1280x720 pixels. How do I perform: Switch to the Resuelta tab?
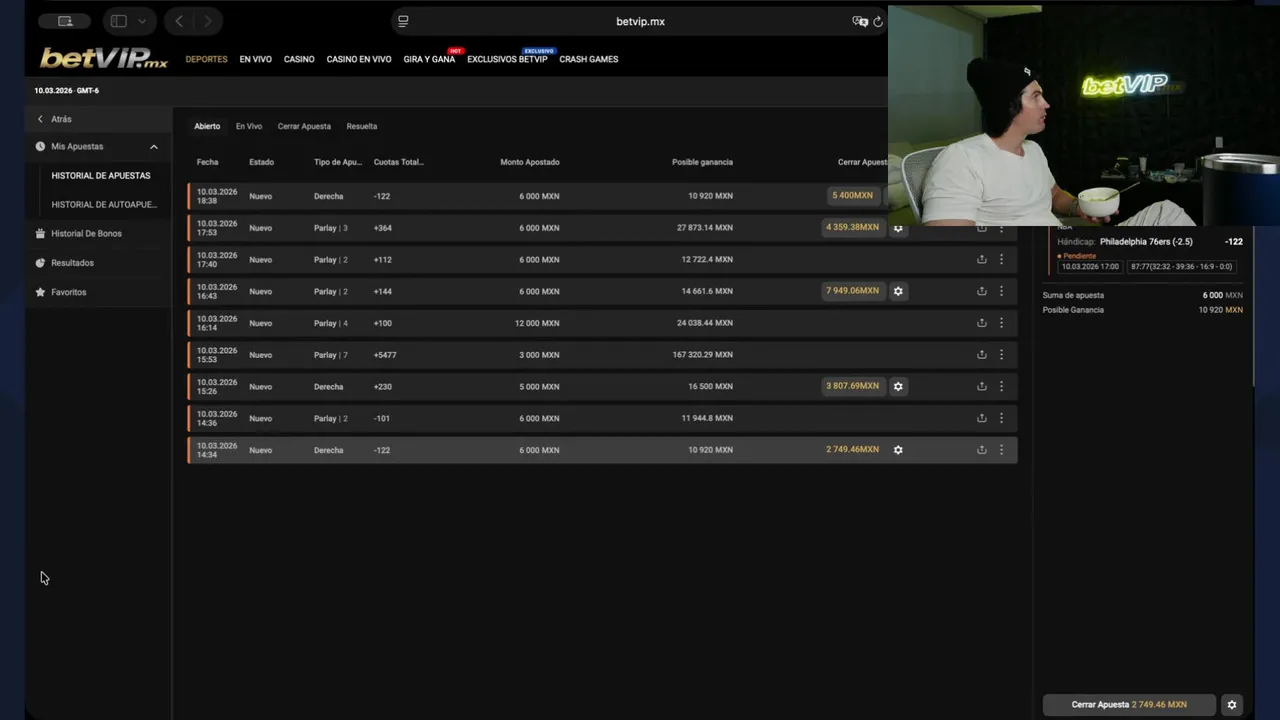tap(362, 126)
